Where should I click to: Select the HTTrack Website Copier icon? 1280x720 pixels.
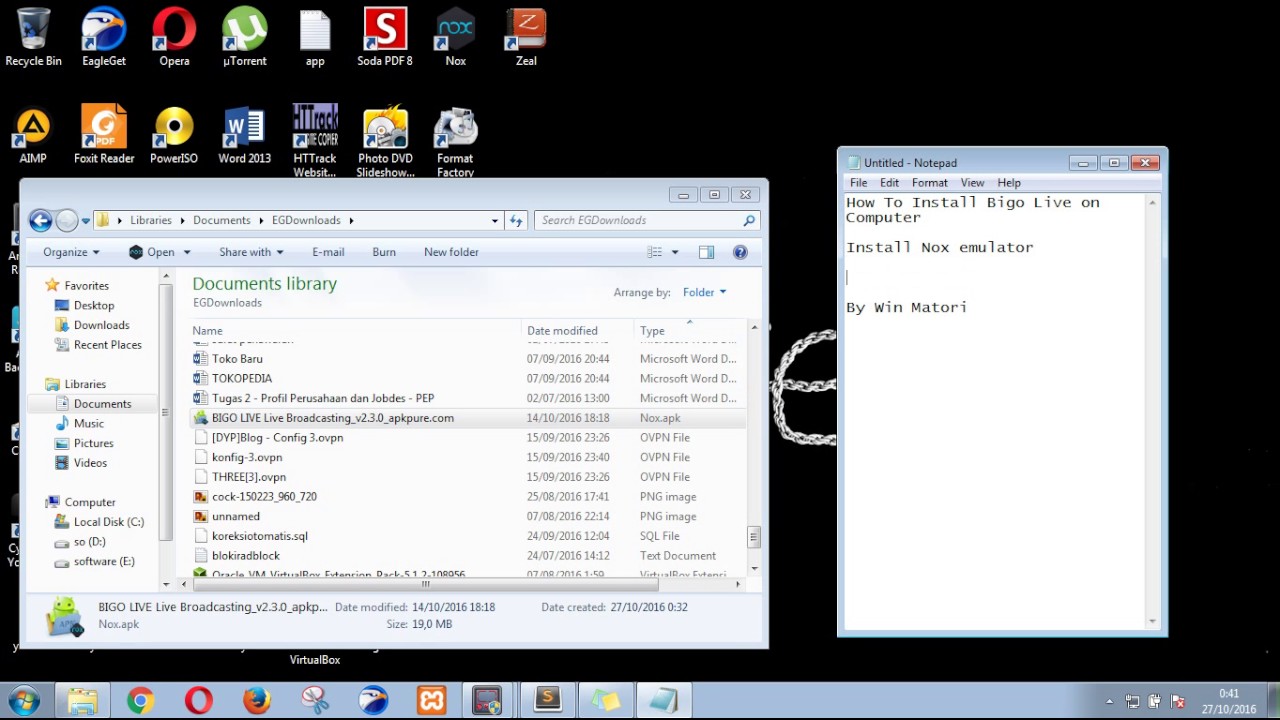315,141
